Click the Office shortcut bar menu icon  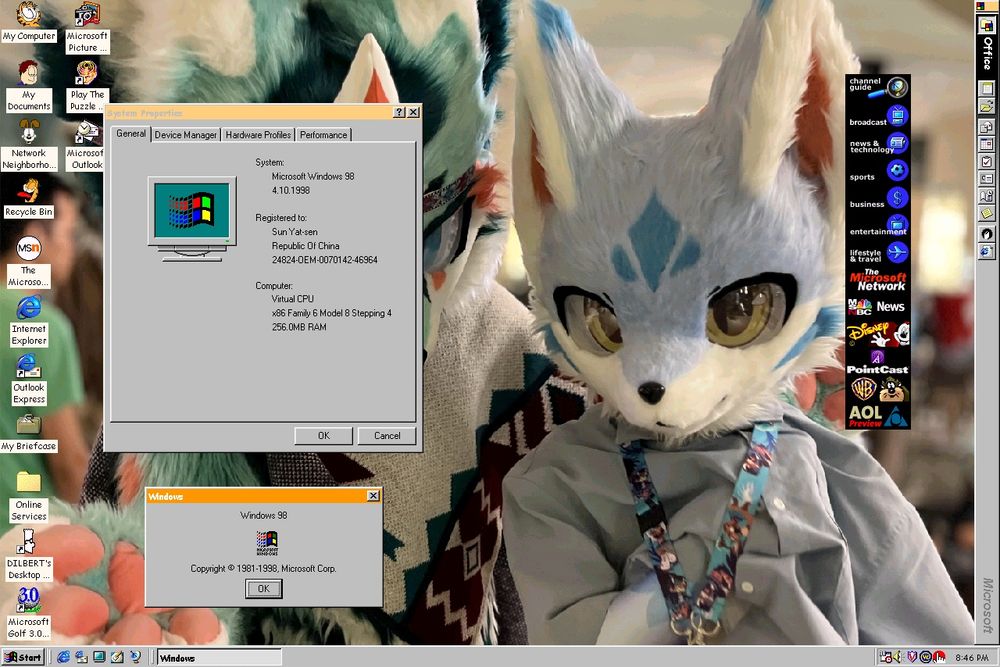(980, 5)
